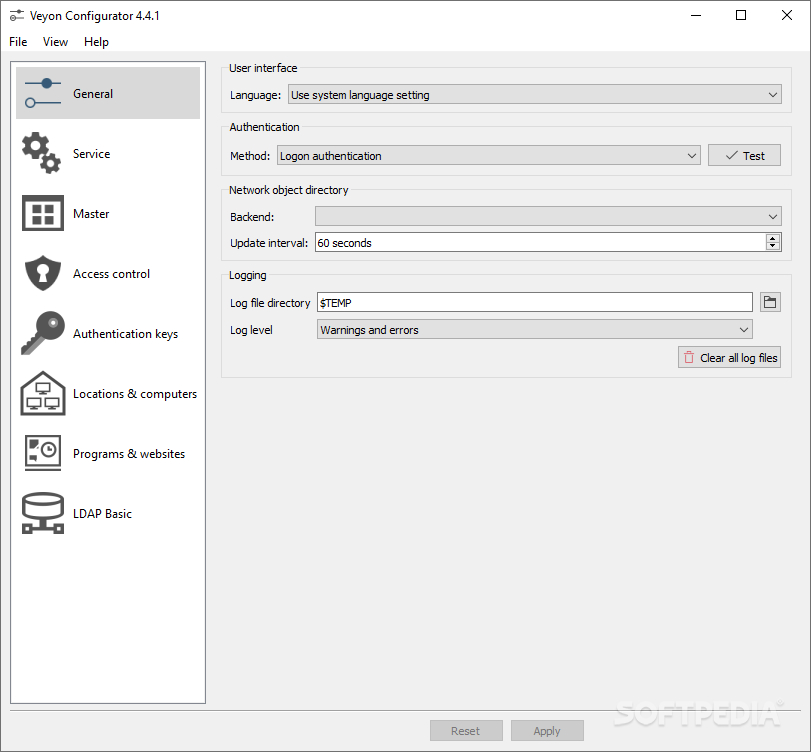Open the File menu
The width and height of the screenshot is (811, 752).
coord(18,42)
